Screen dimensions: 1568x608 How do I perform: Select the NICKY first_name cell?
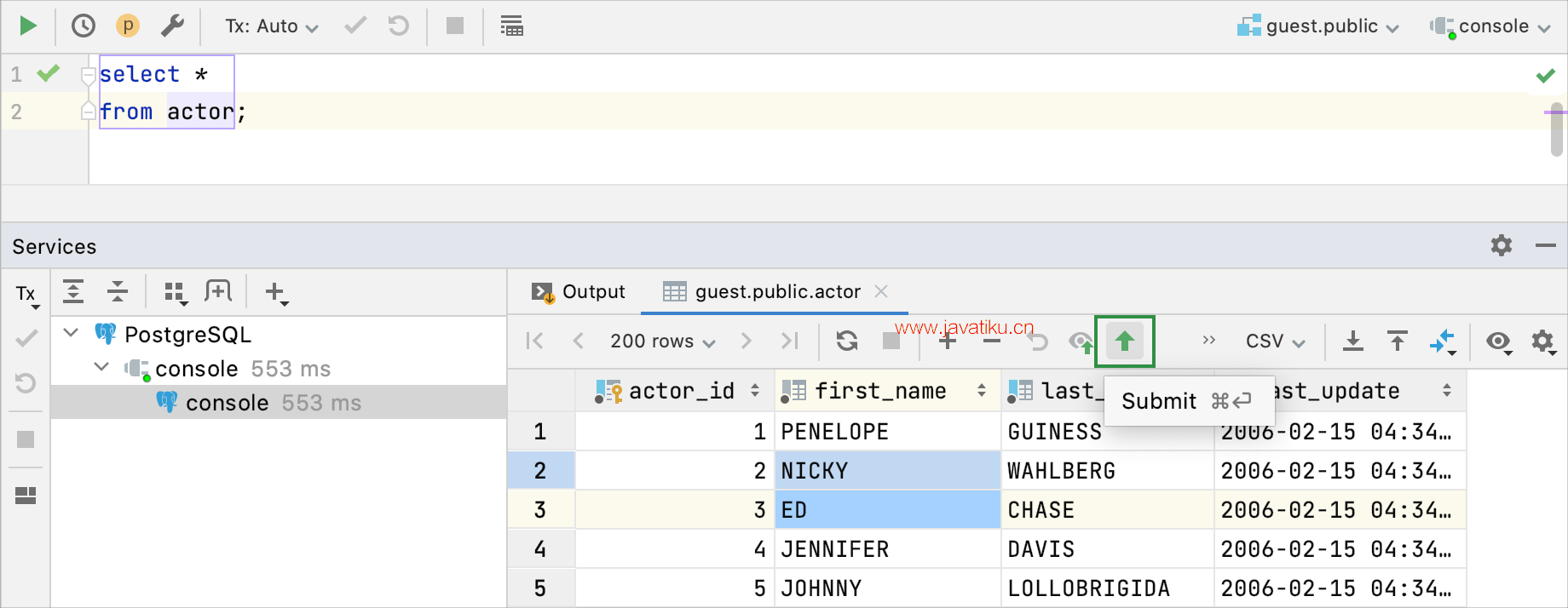coord(887,471)
